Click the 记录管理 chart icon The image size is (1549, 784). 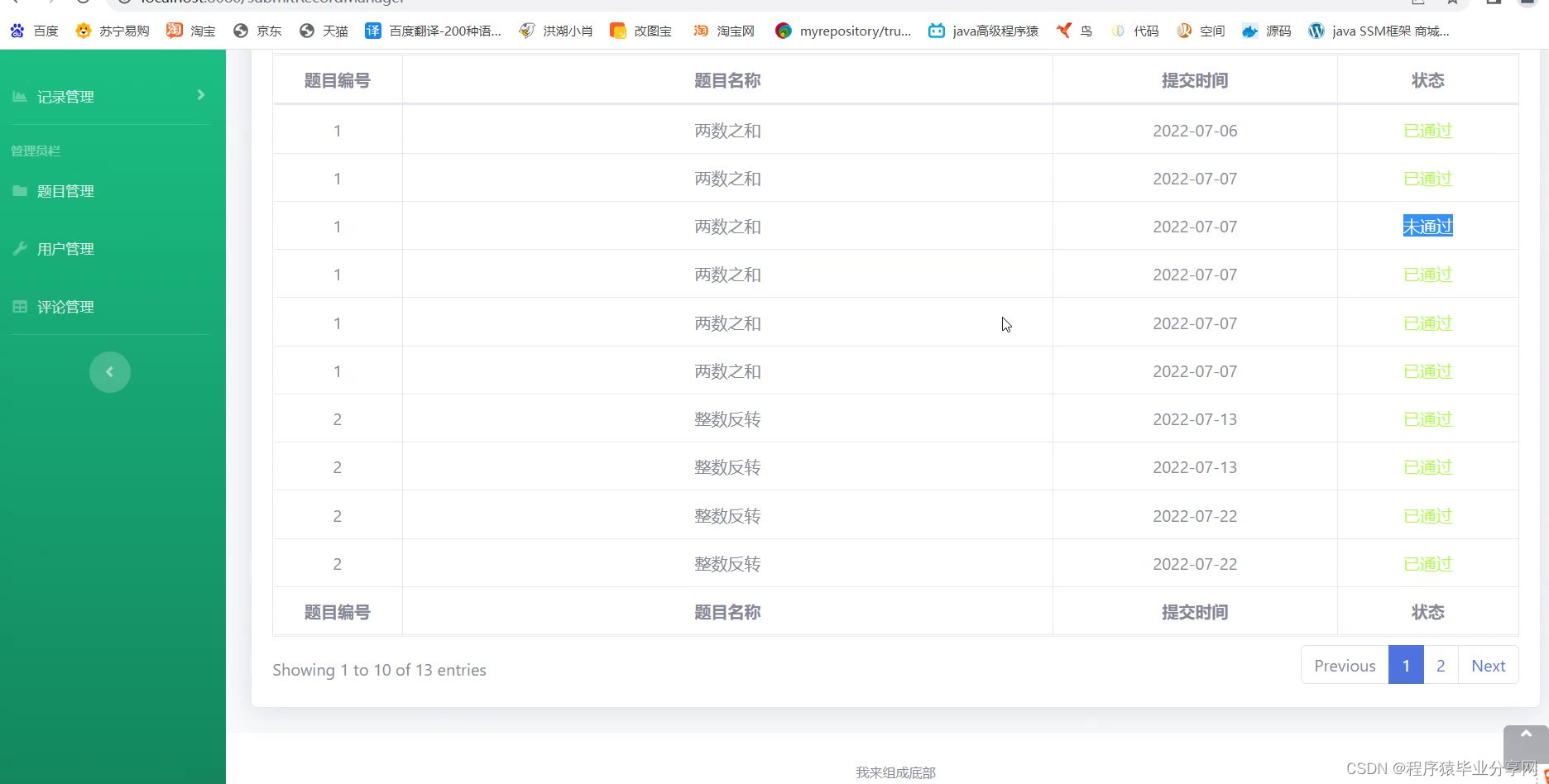[x=20, y=97]
